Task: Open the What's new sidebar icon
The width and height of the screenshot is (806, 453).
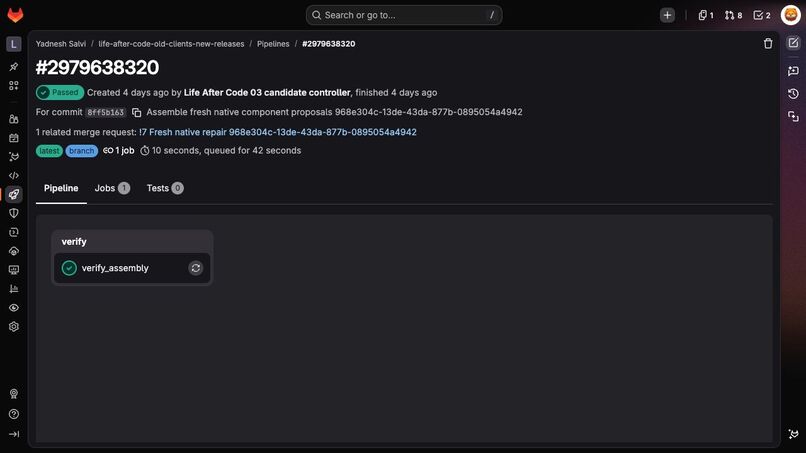Action: (x=14, y=394)
